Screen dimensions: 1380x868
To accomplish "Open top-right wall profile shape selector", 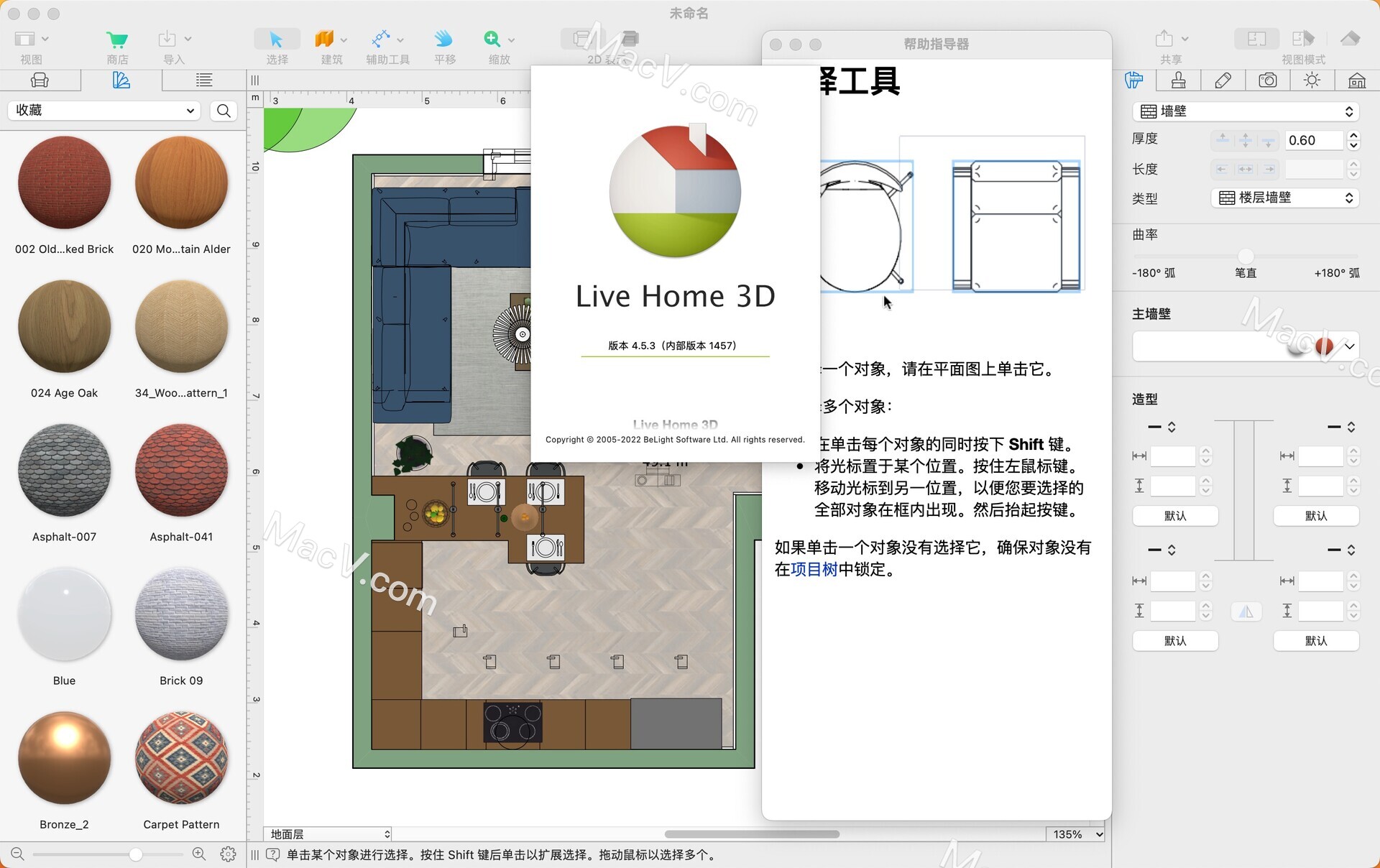I will pyautogui.click(x=1341, y=427).
